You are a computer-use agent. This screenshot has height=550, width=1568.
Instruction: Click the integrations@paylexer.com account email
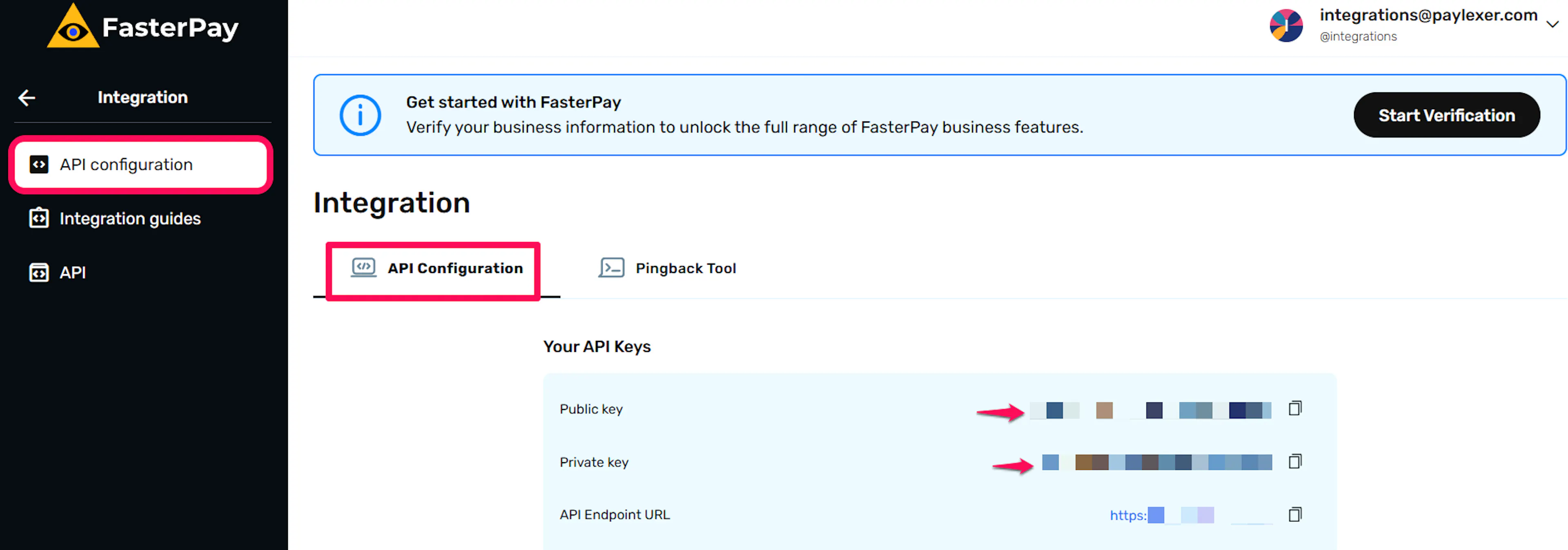coord(1428,15)
